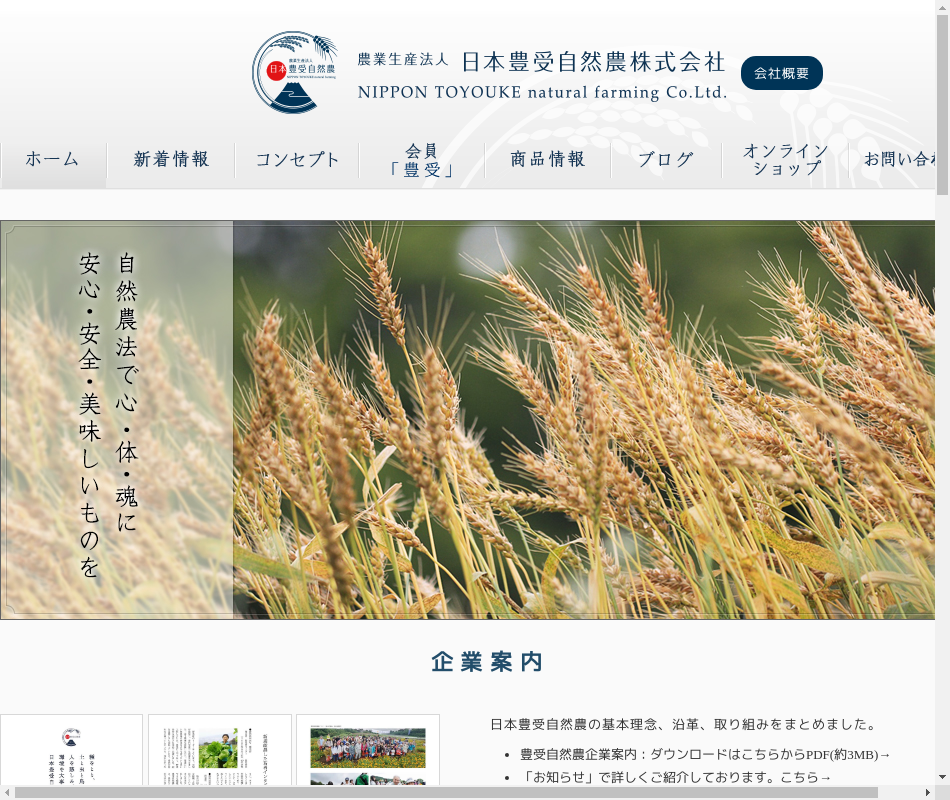Open the 会員「豊受」 members page

422,160
